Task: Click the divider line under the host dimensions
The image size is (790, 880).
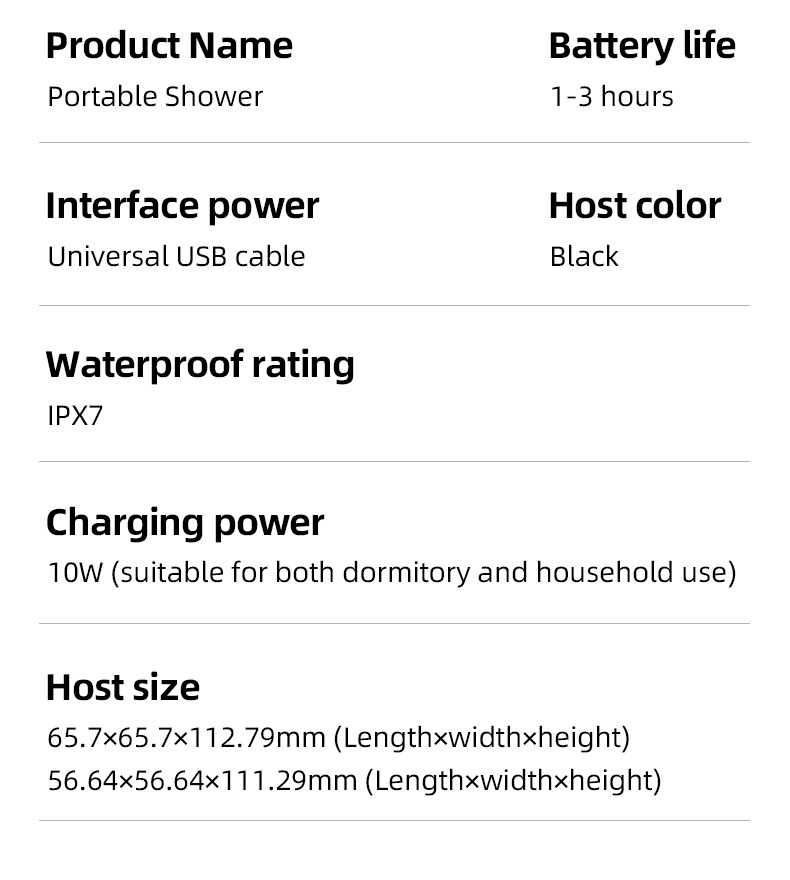Action: point(394,821)
